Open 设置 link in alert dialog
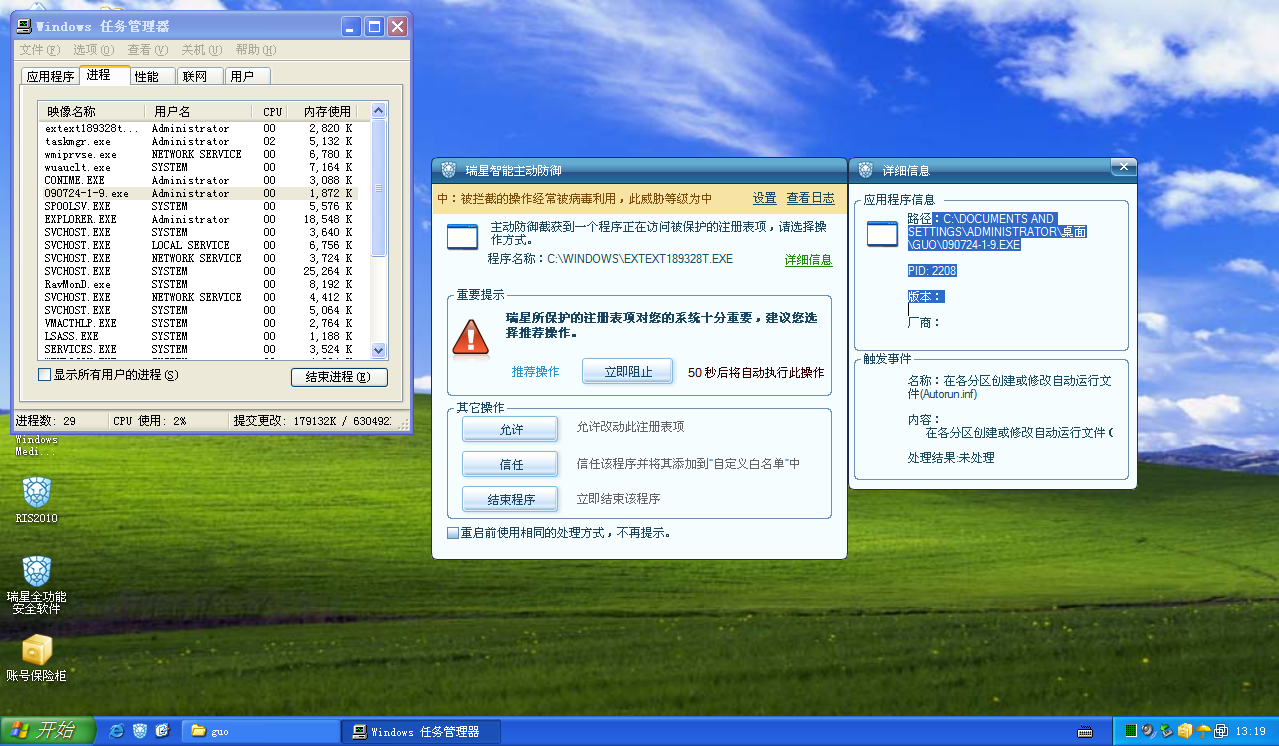The width and height of the screenshot is (1279, 746). pyautogui.click(x=765, y=198)
